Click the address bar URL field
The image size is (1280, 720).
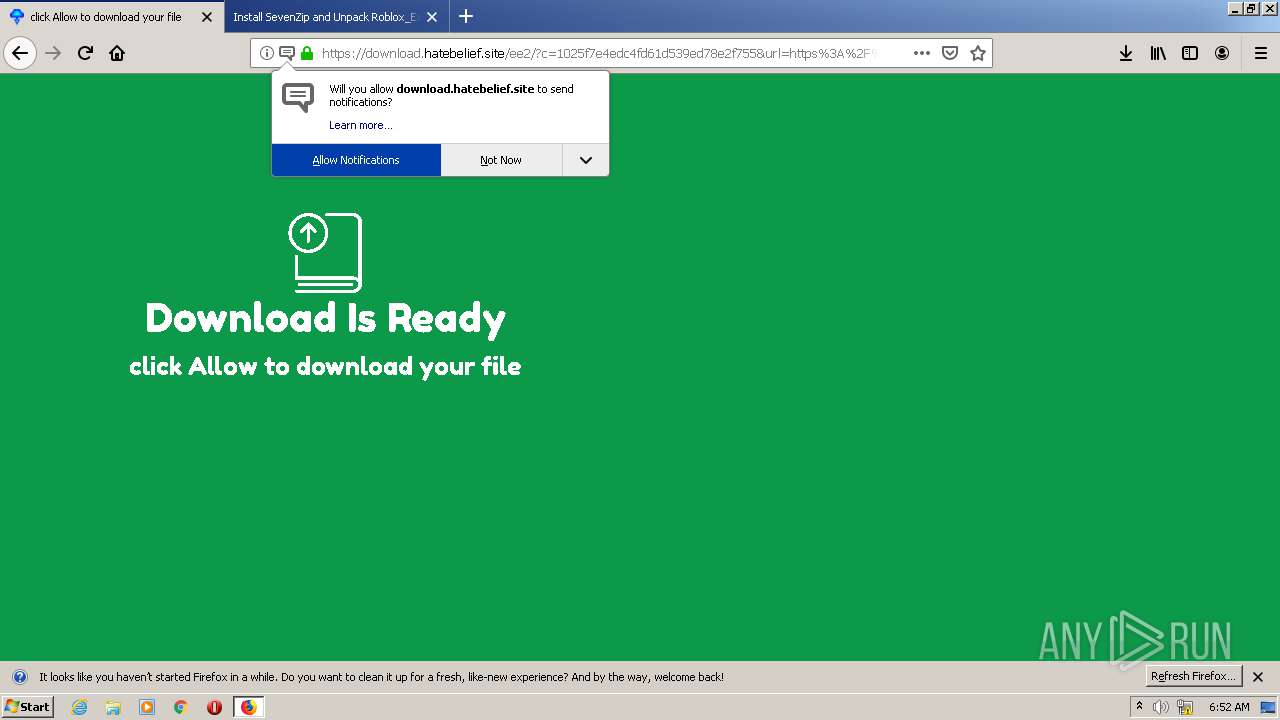(598, 53)
